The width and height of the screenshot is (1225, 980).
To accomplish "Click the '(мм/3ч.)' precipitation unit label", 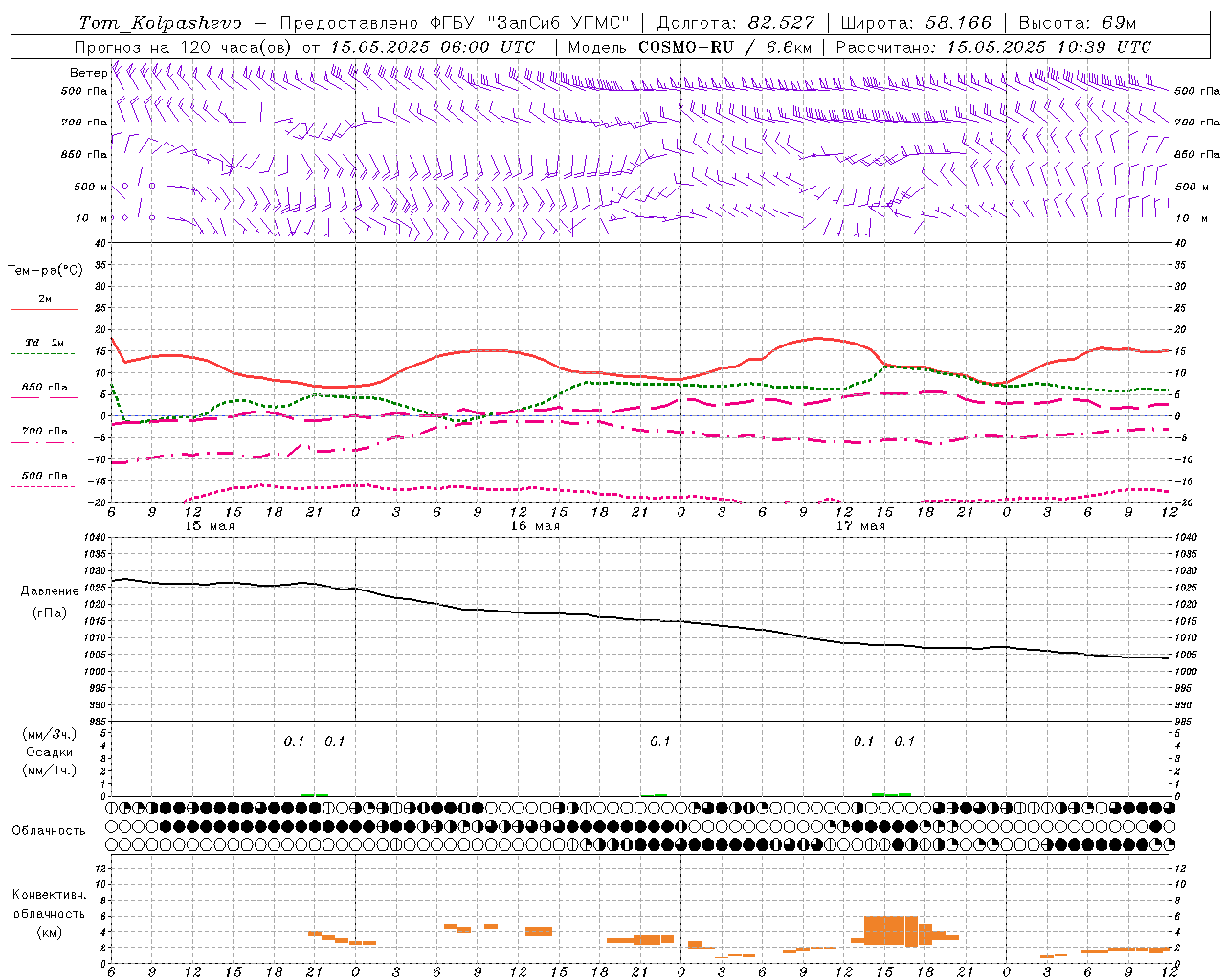I will tap(50, 734).
